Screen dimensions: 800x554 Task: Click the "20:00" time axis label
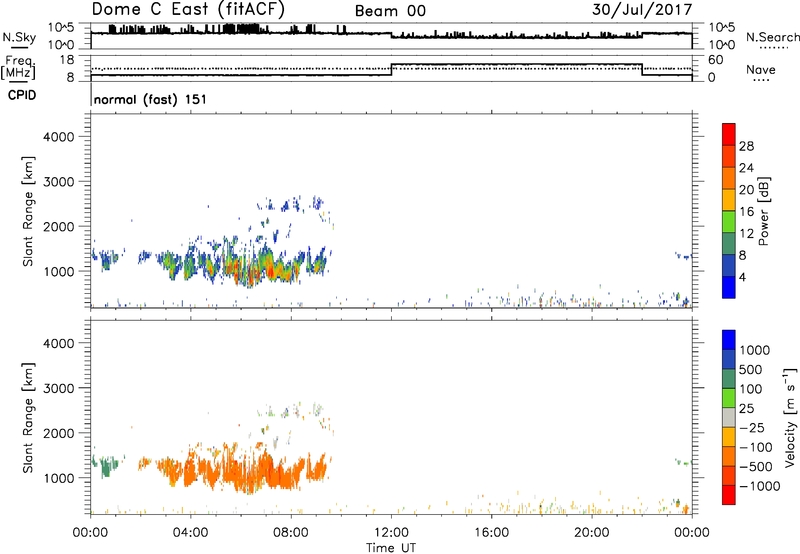pyautogui.click(x=591, y=532)
